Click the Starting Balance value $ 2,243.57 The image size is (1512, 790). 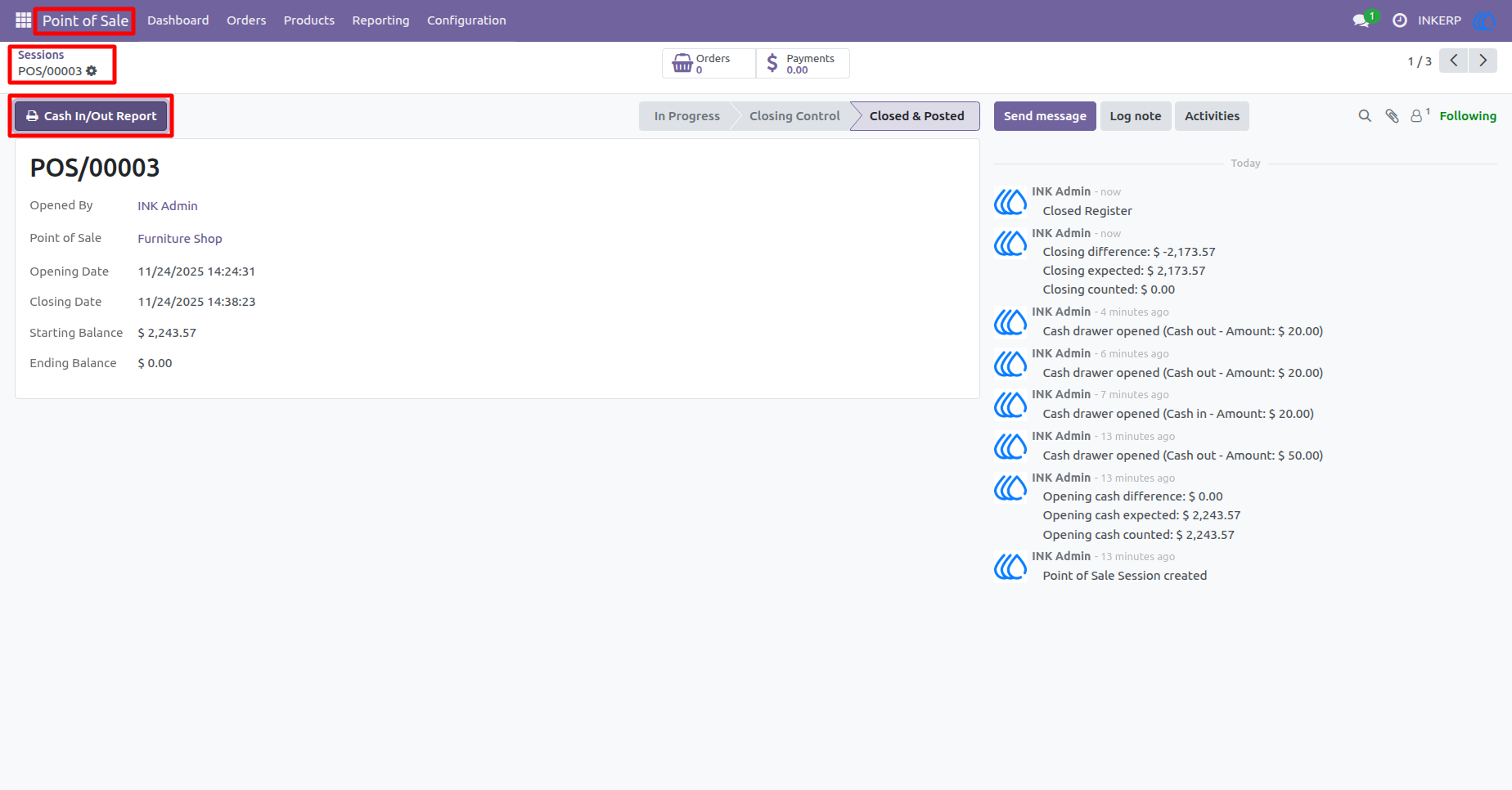point(167,333)
